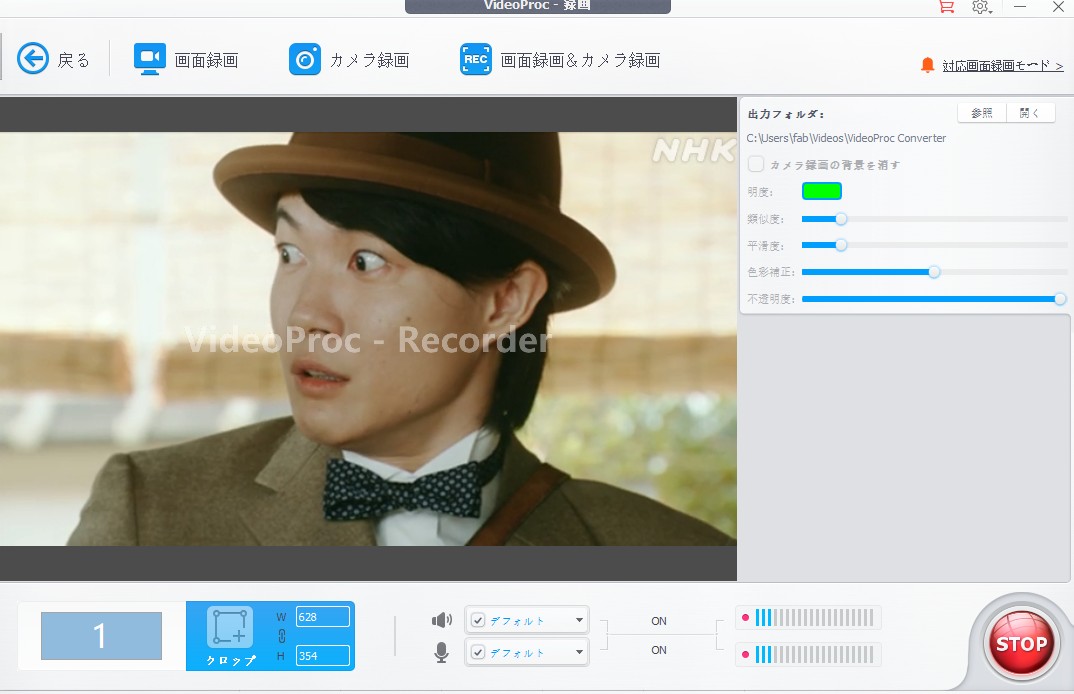Click the speaker level record dot
The image size is (1074, 694).
[x=745, y=618]
